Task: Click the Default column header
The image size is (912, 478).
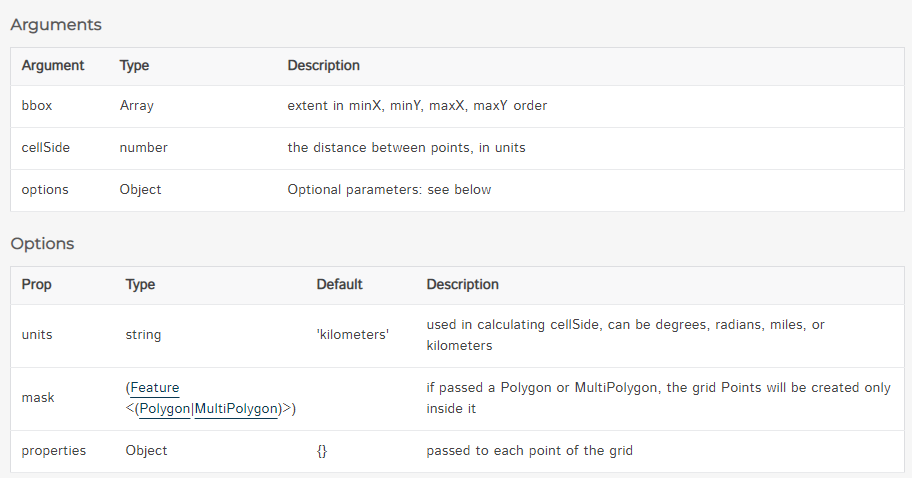Action: (x=340, y=284)
